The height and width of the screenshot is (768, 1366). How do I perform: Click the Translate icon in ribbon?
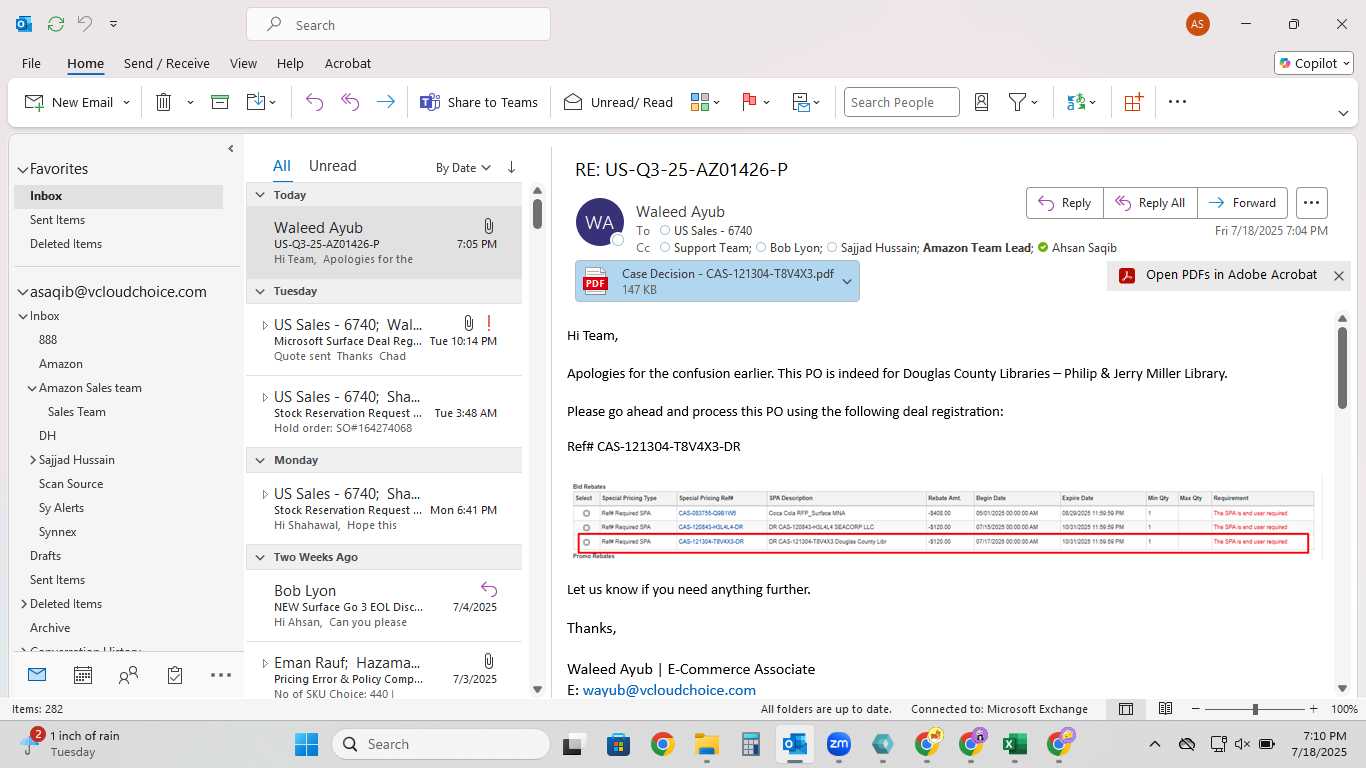point(1076,102)
